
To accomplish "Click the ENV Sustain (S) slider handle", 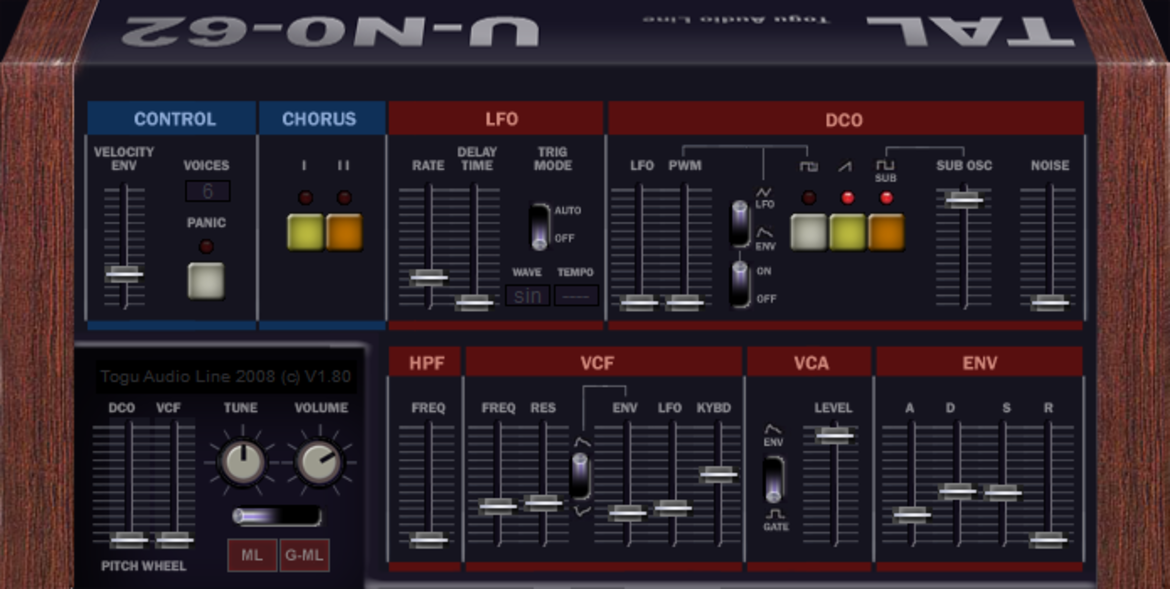I will 1002,492.
